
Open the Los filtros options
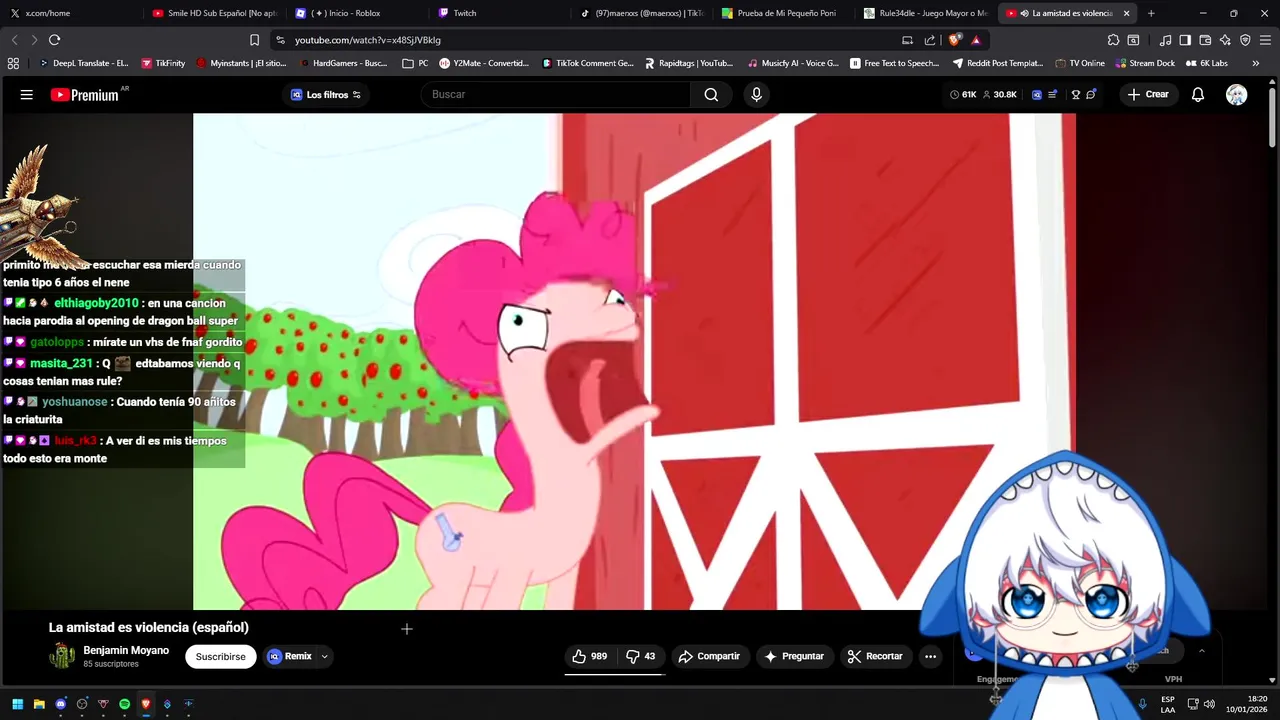[326, 95]
